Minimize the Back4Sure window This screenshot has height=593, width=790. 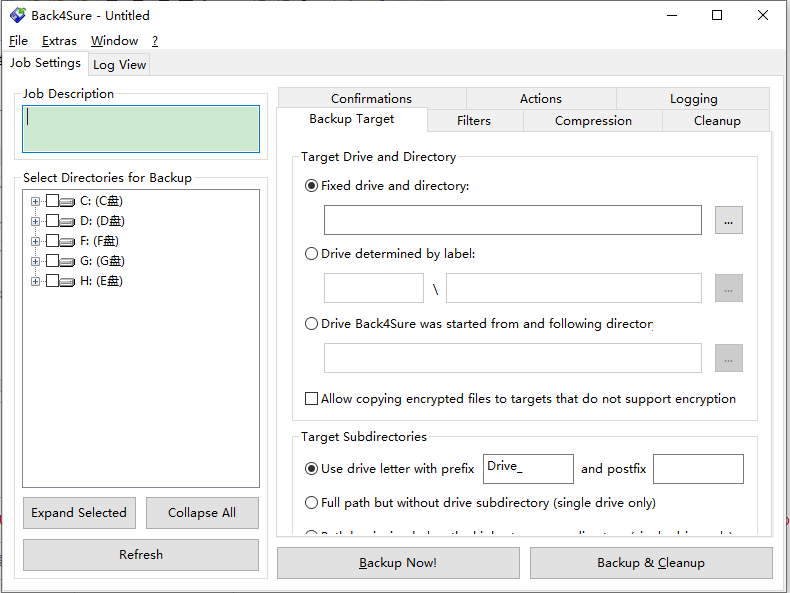pyautogui.click(x=672, y=15)
